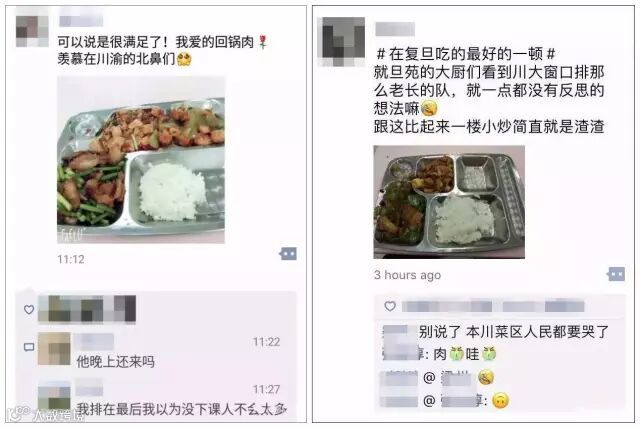The image size is (640, 428).
Task: Tap the comment icon beside the 11:22 comment
Action: pyautogui.click(x=29, y=347)
